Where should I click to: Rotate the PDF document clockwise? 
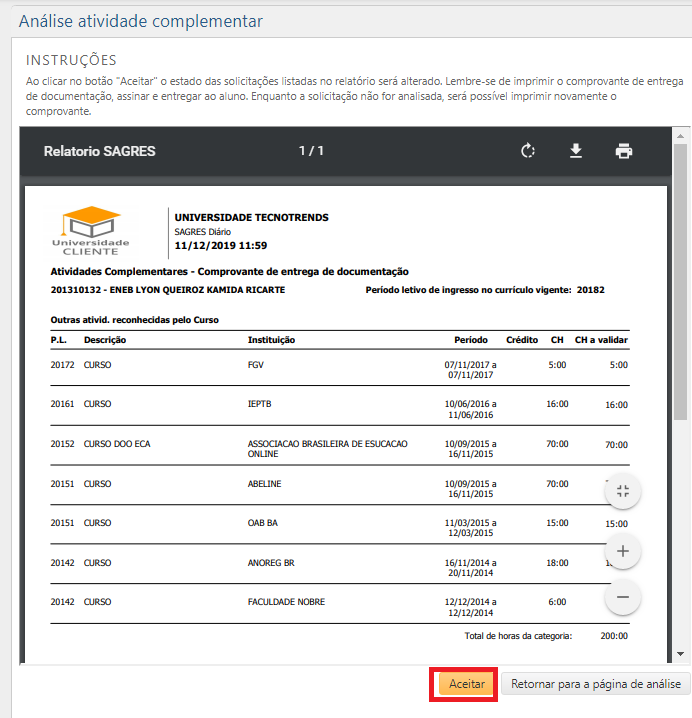tap(528, 151)
